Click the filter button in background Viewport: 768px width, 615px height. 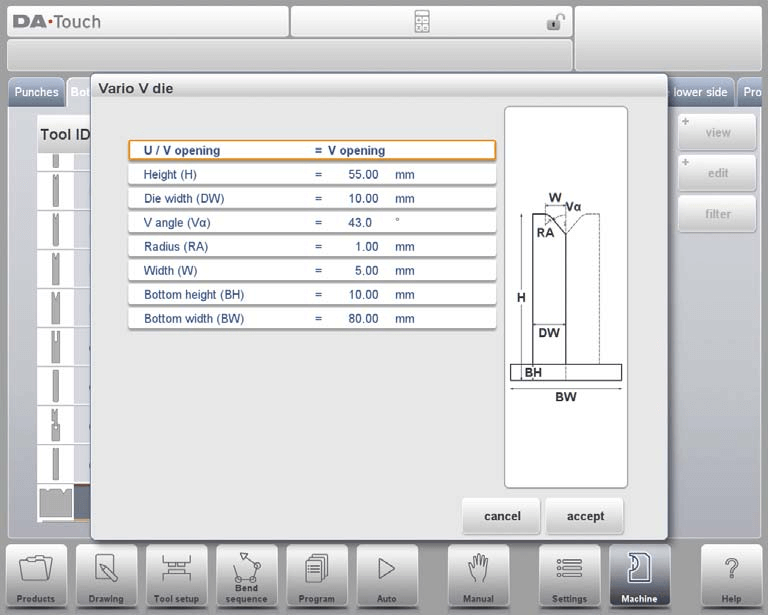[718, 214]
